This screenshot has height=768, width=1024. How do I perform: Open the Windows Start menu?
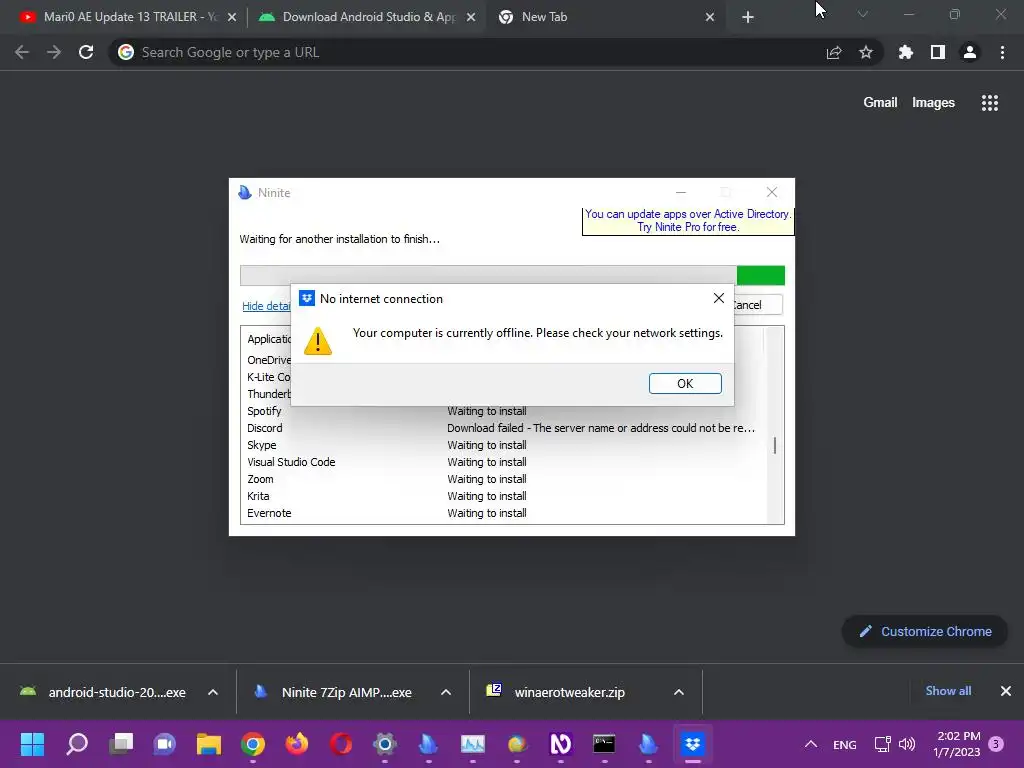(x=32, y=744)
